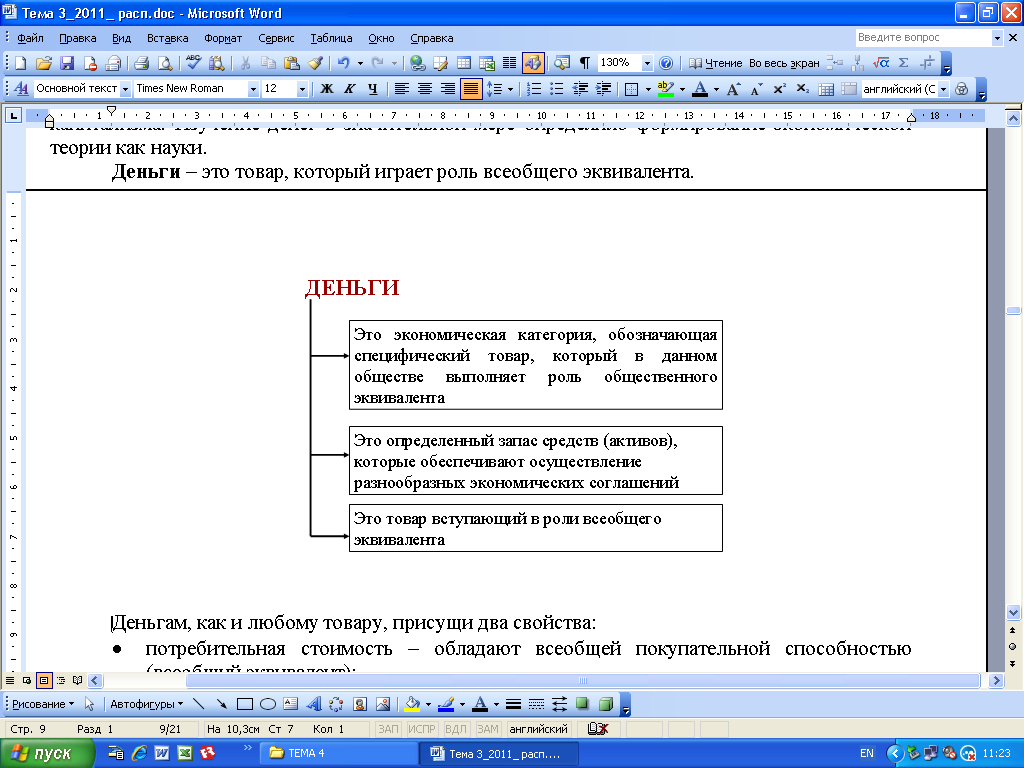Insert AutoSum sigma
1024x768 pixels.
point(904,63)
